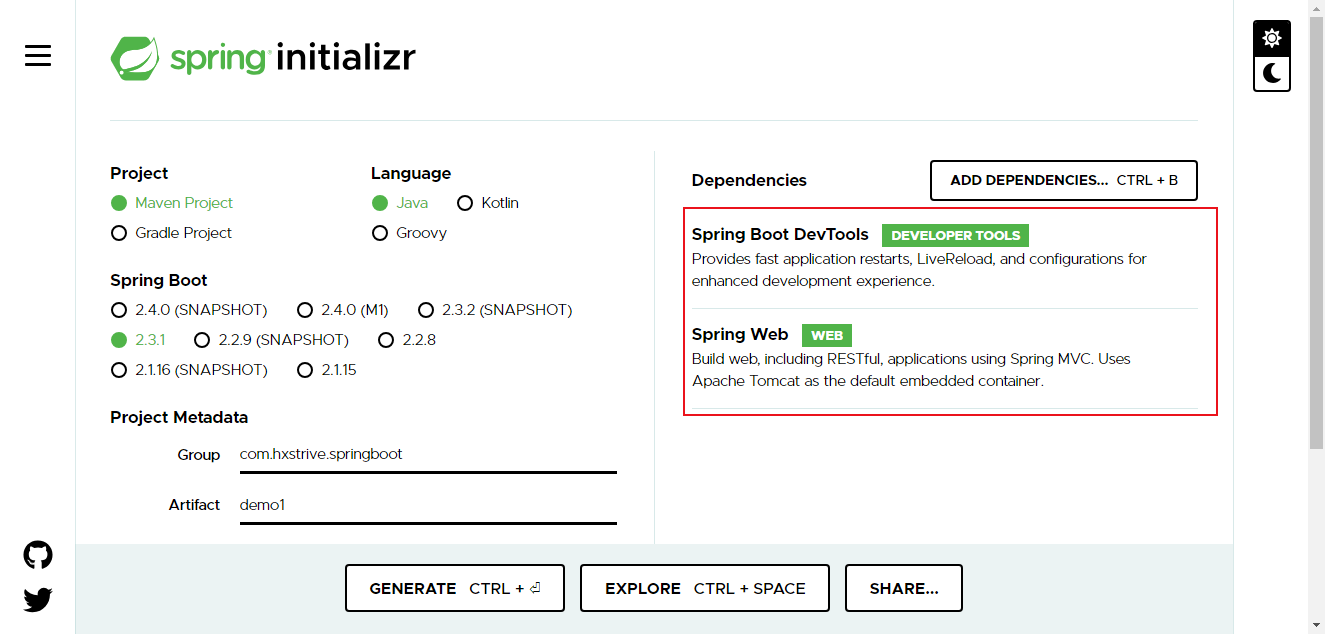Click the Group input field

[427, 454]
